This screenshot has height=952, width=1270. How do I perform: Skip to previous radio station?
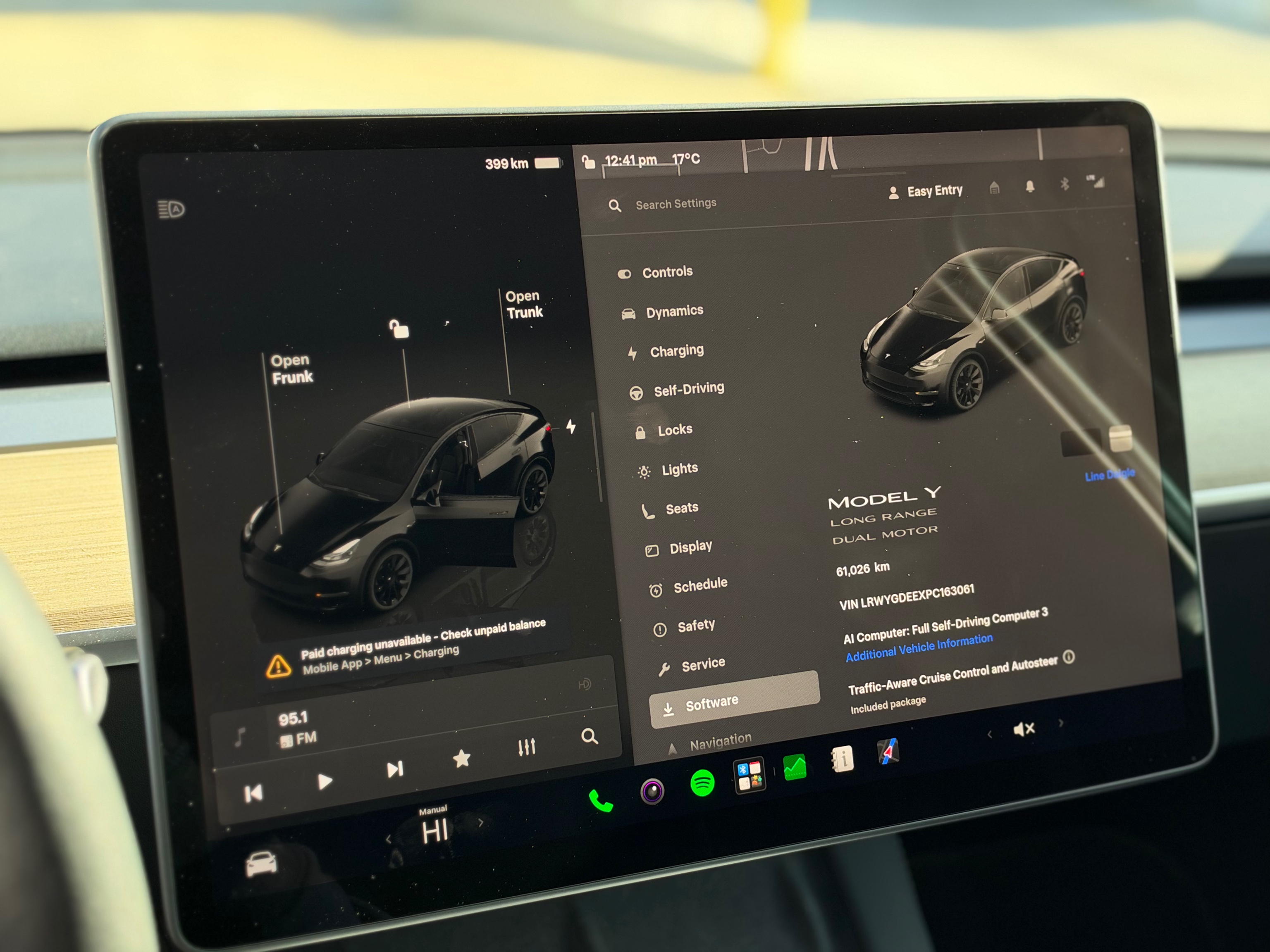point(253,794)
